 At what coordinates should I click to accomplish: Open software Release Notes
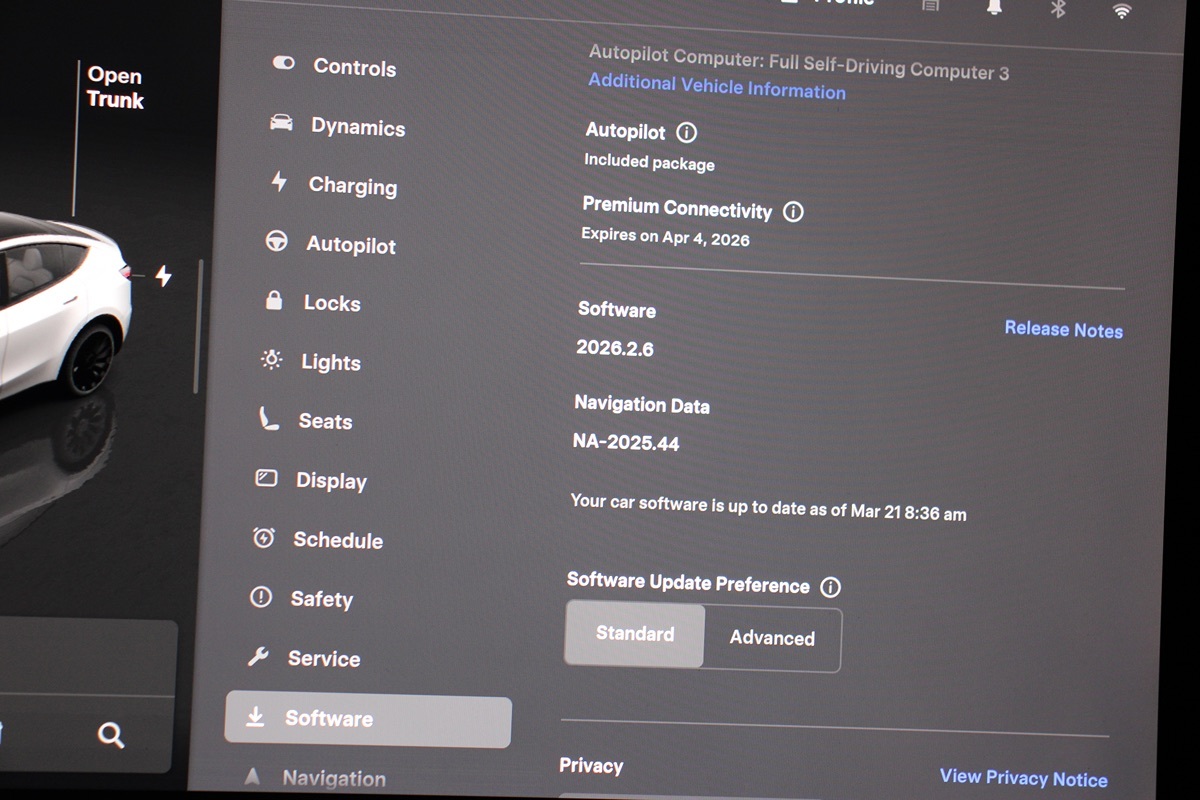(1064, 329)
